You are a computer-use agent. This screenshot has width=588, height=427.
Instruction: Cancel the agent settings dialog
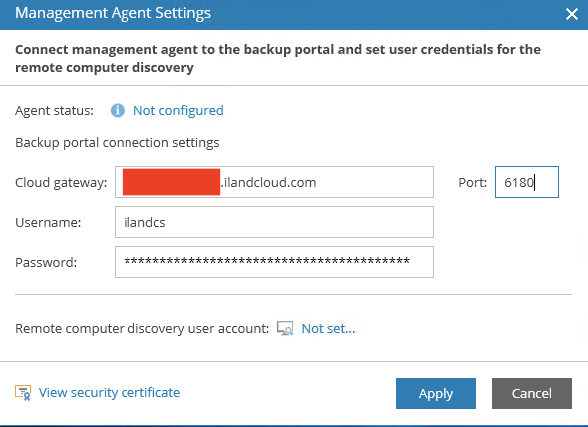point(532,393)
